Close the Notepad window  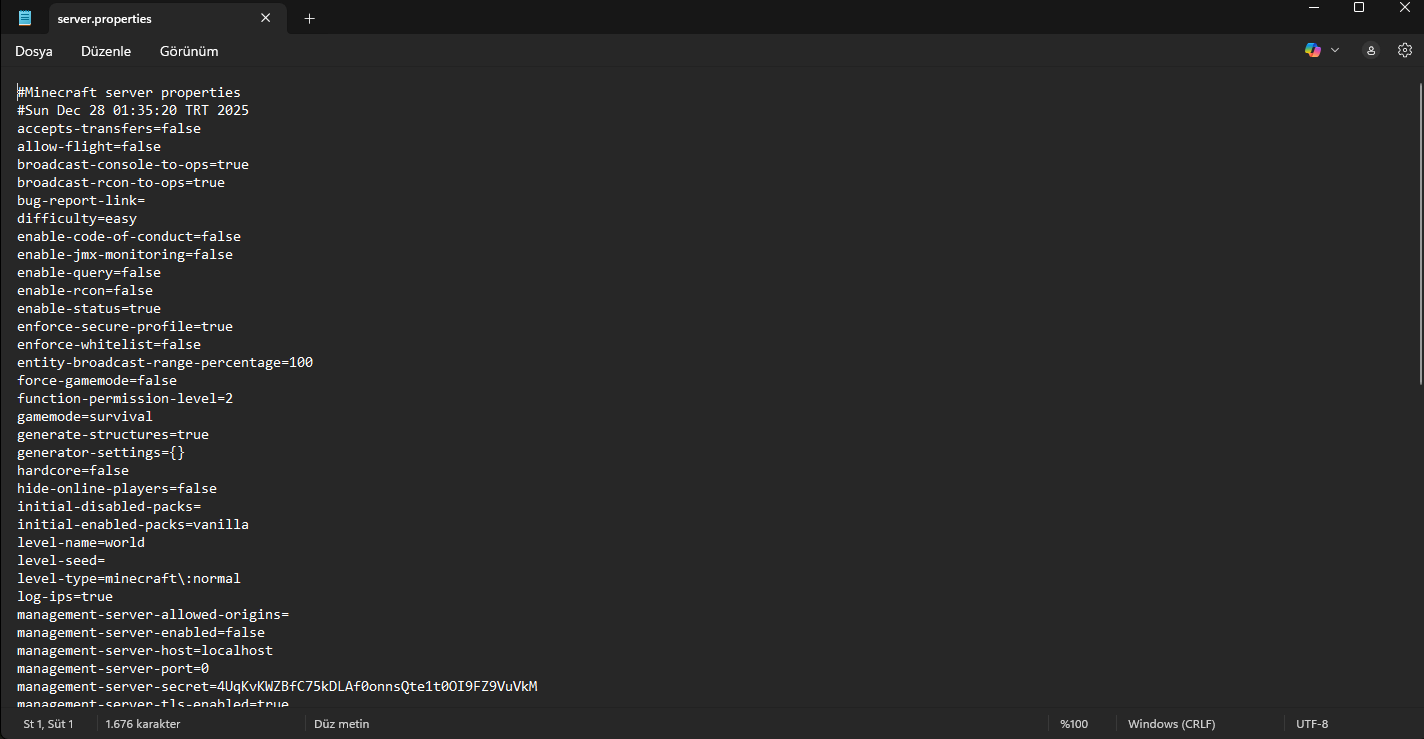pyautogui.click(x=1403, y=8)
